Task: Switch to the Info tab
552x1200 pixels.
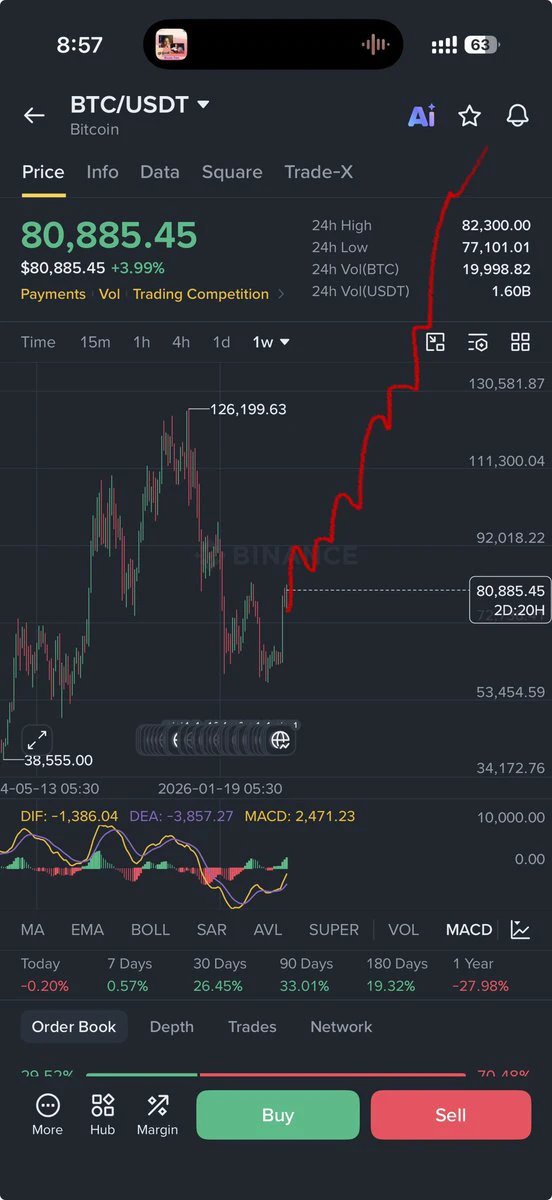Action: coord(102,172)
